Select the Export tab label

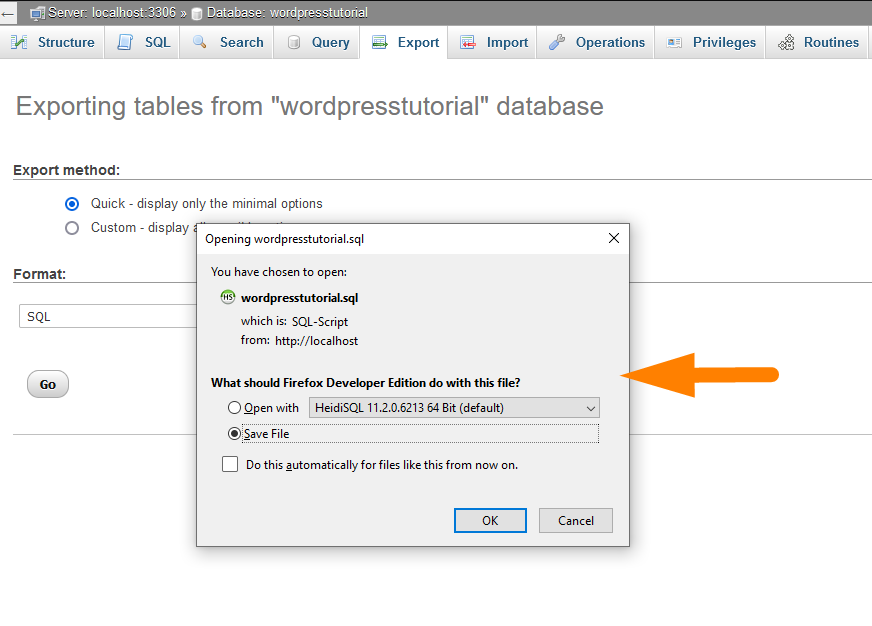coord(418,42)
